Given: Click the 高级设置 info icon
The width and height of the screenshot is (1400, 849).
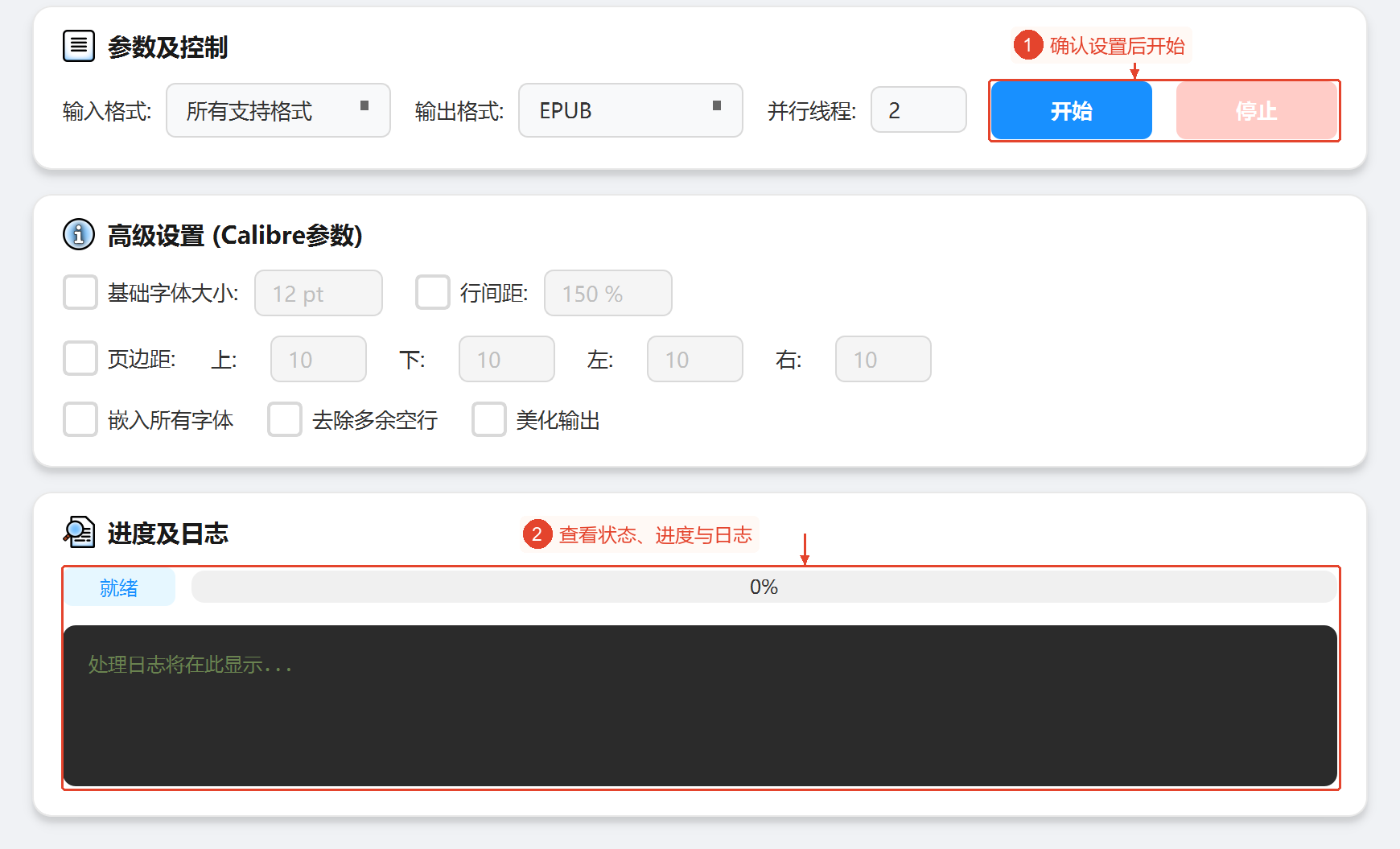Looking at the screenshot, I should 79,234.
